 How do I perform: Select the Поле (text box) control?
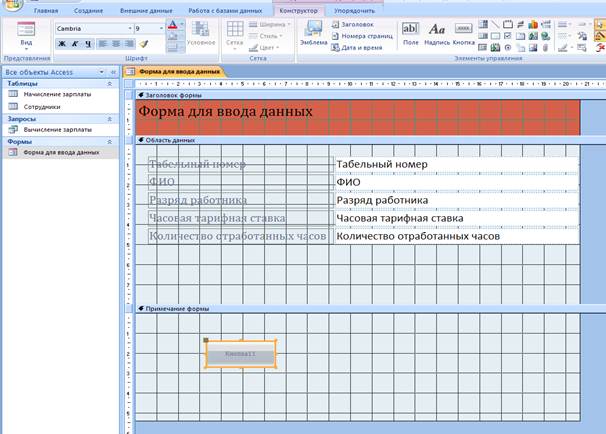coord(411,34)
